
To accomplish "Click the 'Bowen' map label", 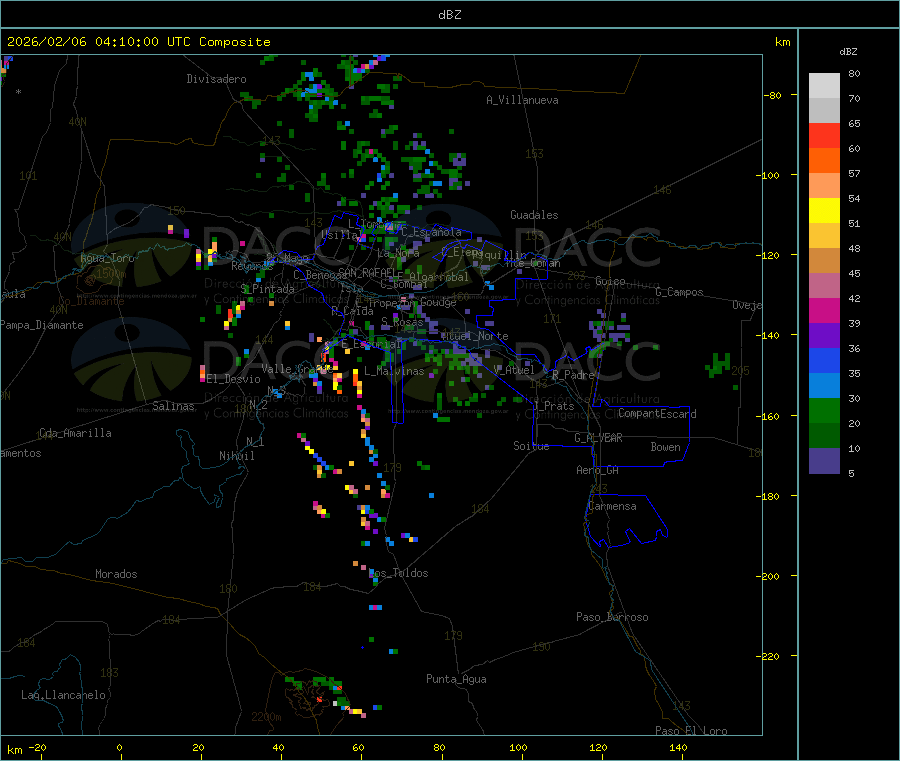I will click(x=666, y=447).
